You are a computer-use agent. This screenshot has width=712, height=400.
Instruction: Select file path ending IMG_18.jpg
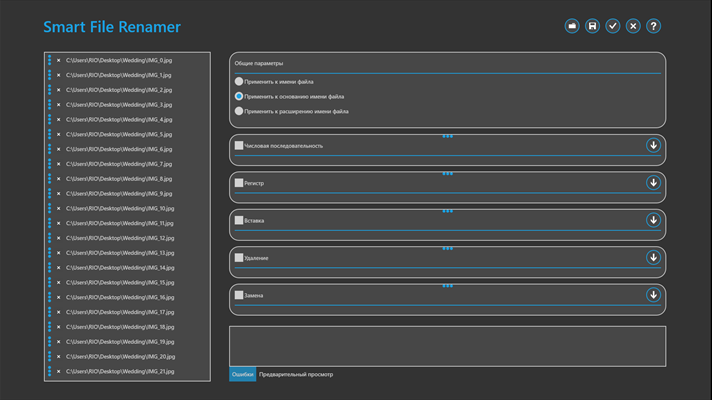(x=120, y=327)
